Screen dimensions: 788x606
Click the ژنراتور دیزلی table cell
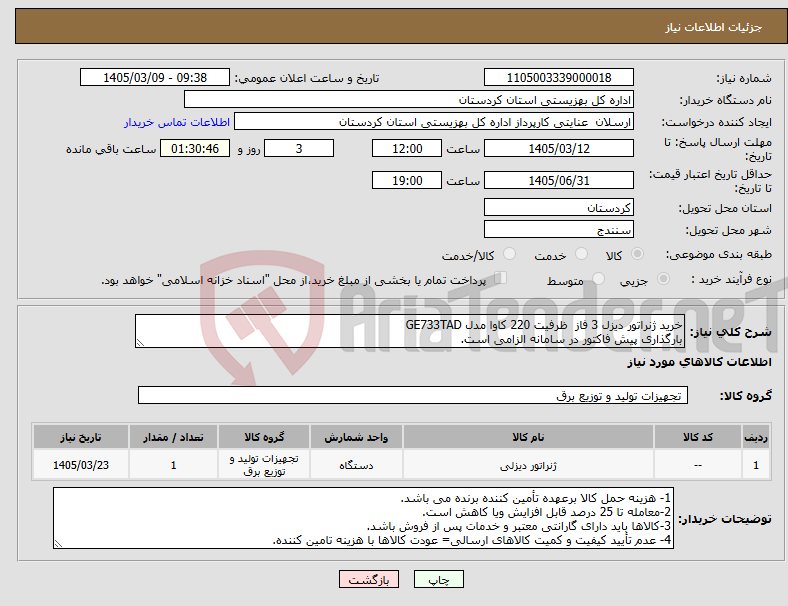(528, 465)
